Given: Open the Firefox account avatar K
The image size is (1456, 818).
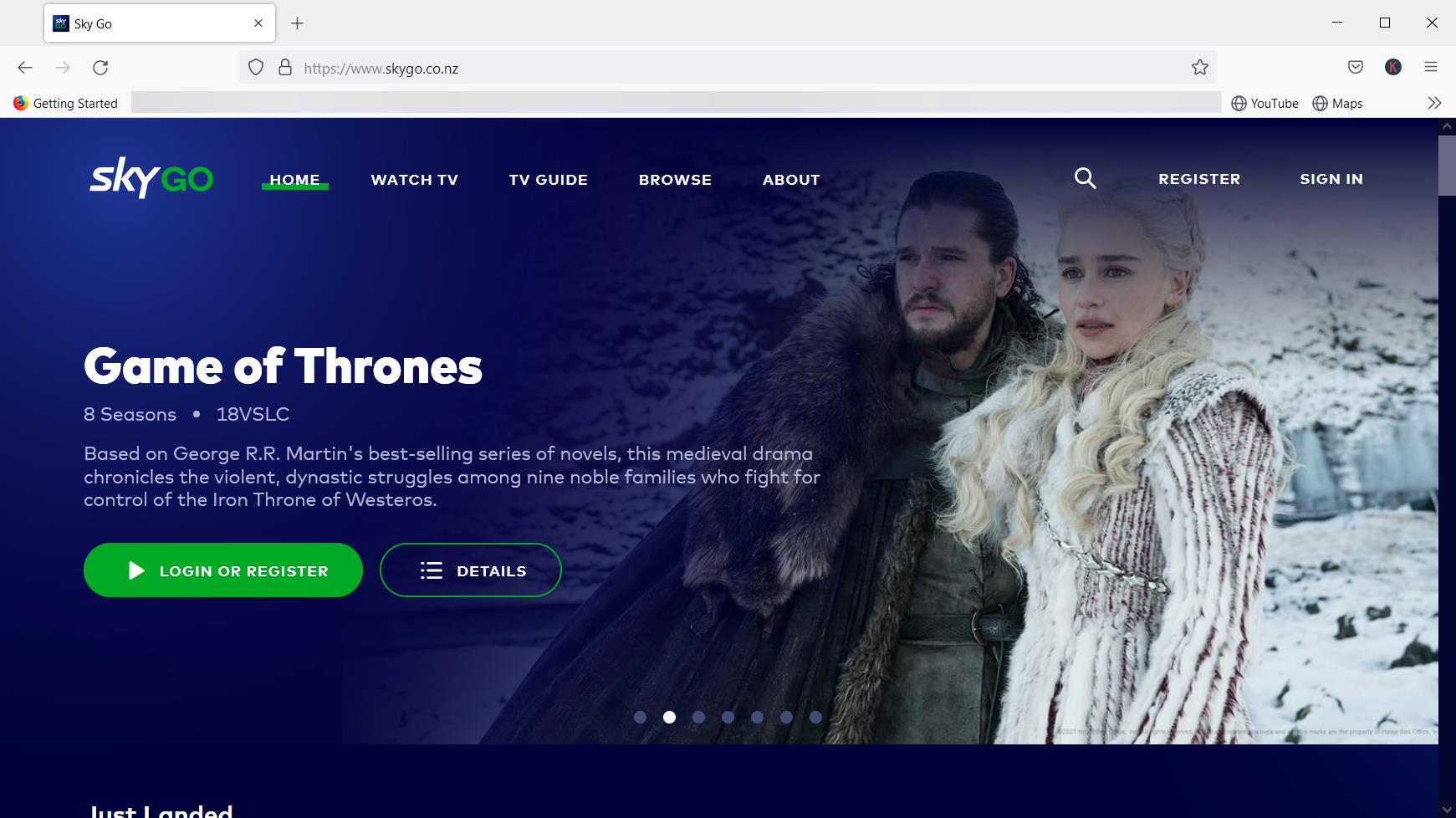Looking at the screenshot, I should (1393, 68).
